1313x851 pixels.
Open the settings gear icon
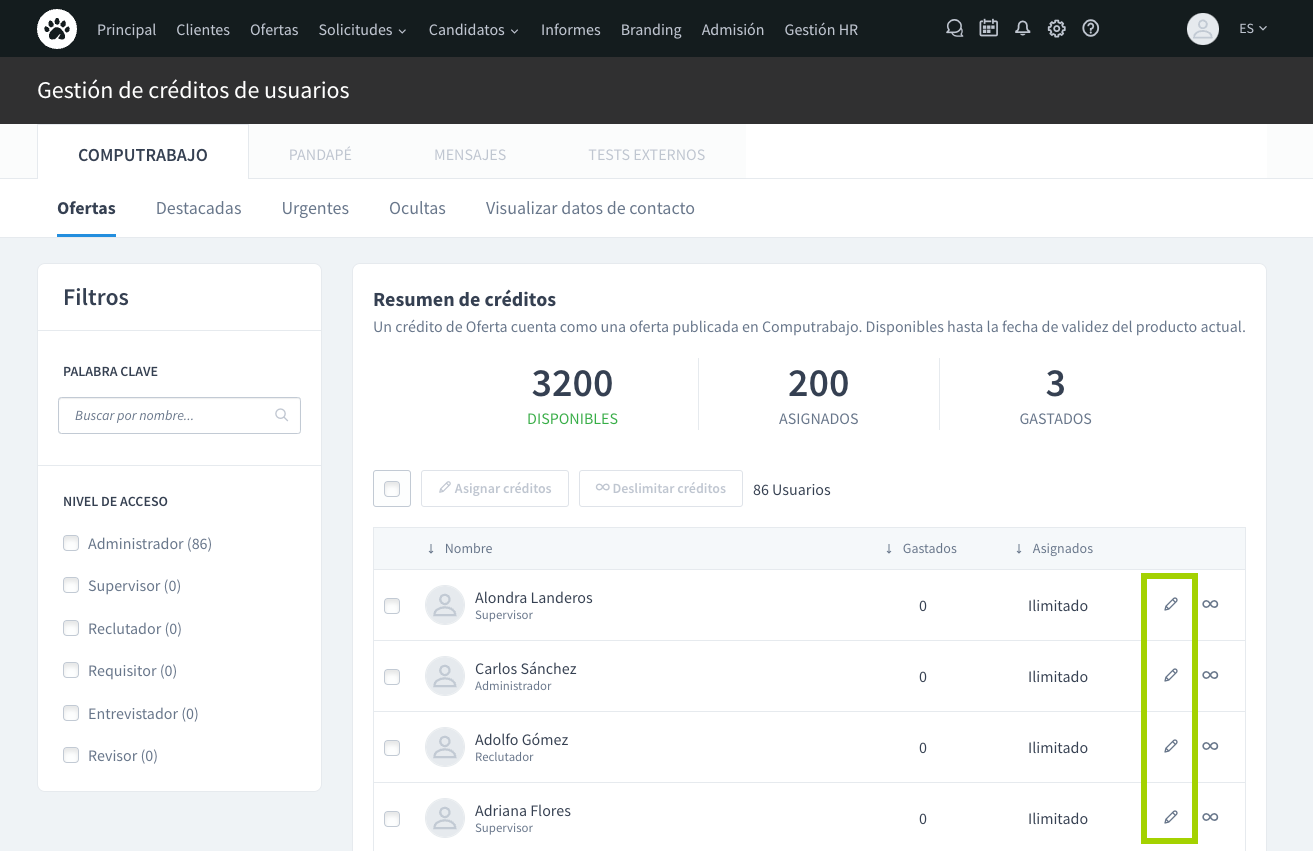point(1056,29)
